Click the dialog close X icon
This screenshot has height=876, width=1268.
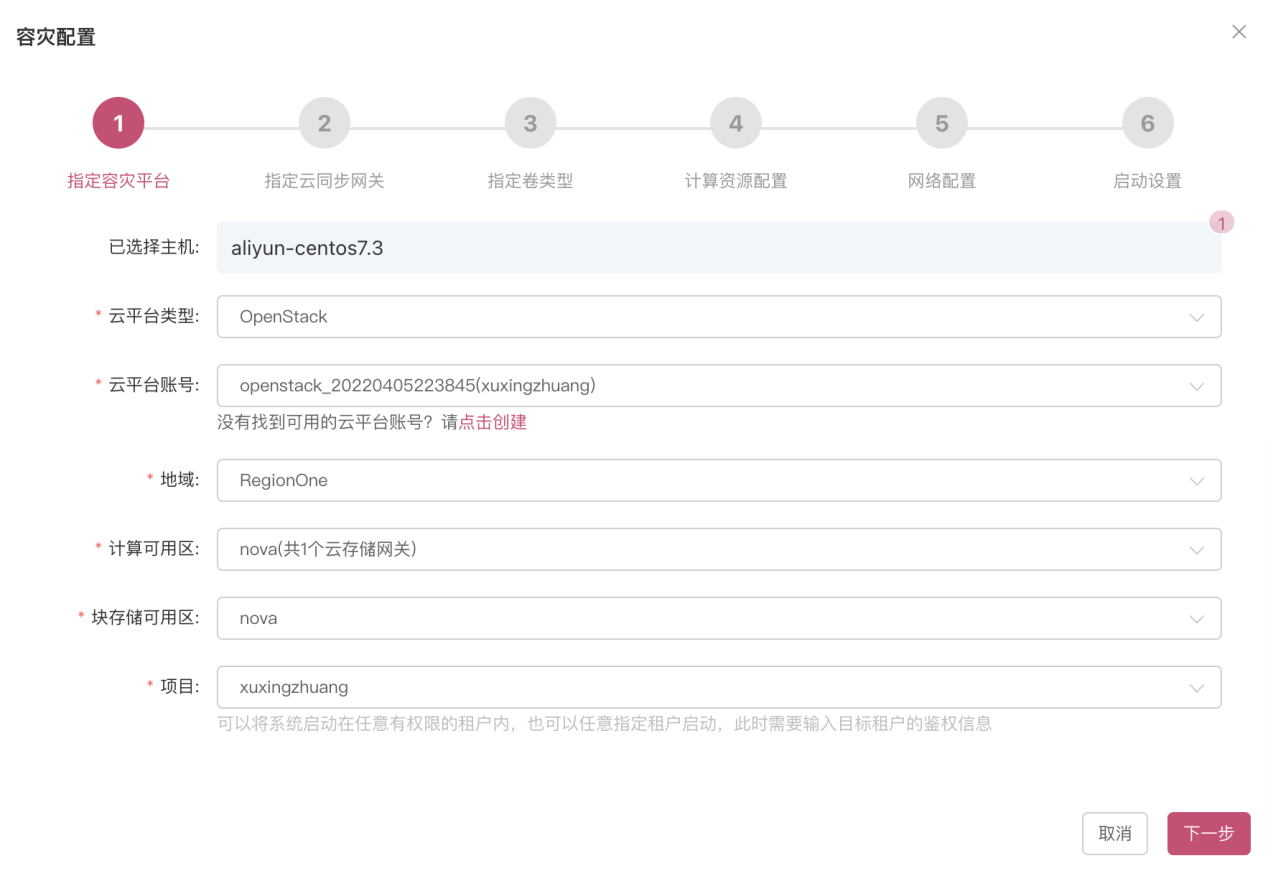(1239, 32)
